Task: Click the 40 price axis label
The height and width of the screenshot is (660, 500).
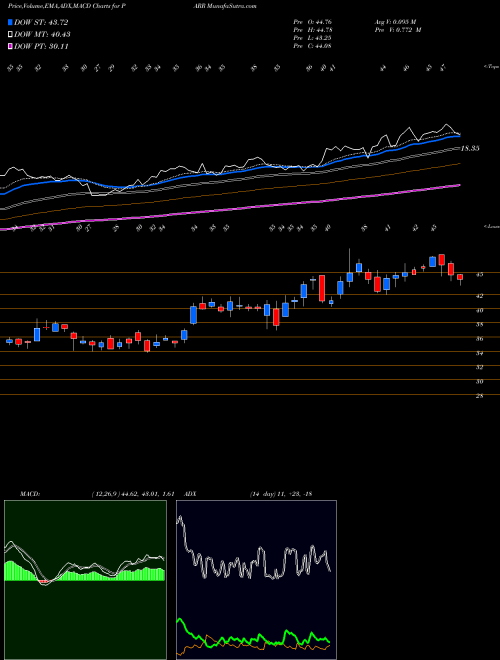Action: [479, 310]
